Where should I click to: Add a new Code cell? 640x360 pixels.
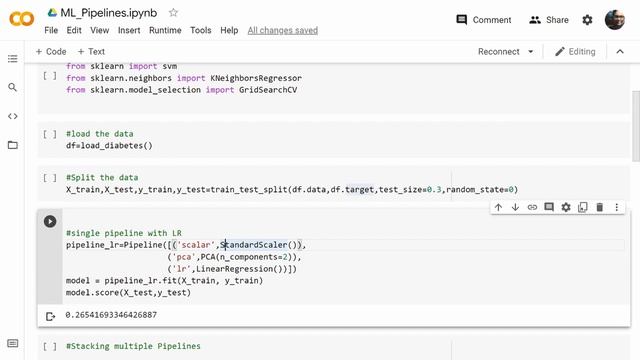click(x=51, y=51)
